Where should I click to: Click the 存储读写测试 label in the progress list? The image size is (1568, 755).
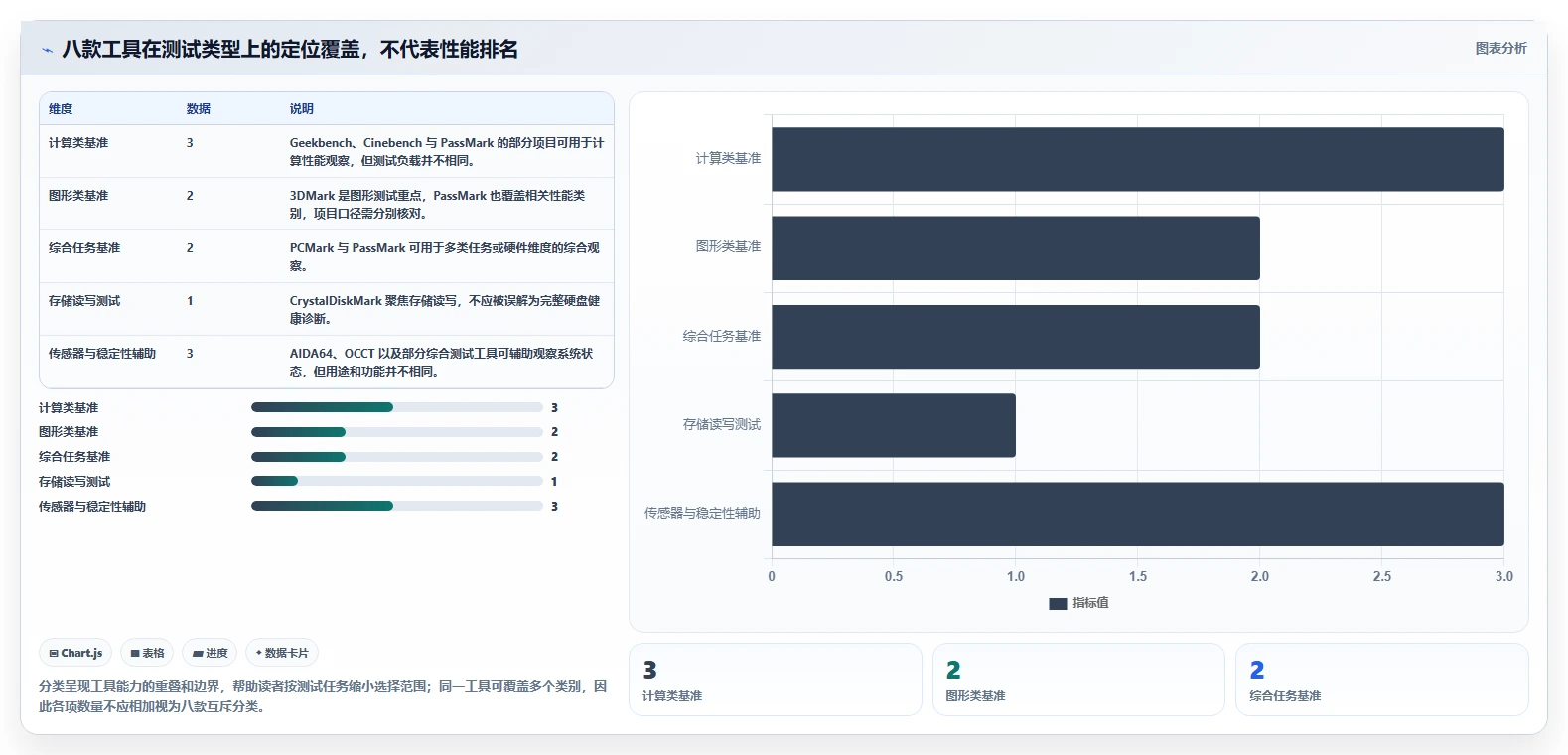tap(74, 482)
